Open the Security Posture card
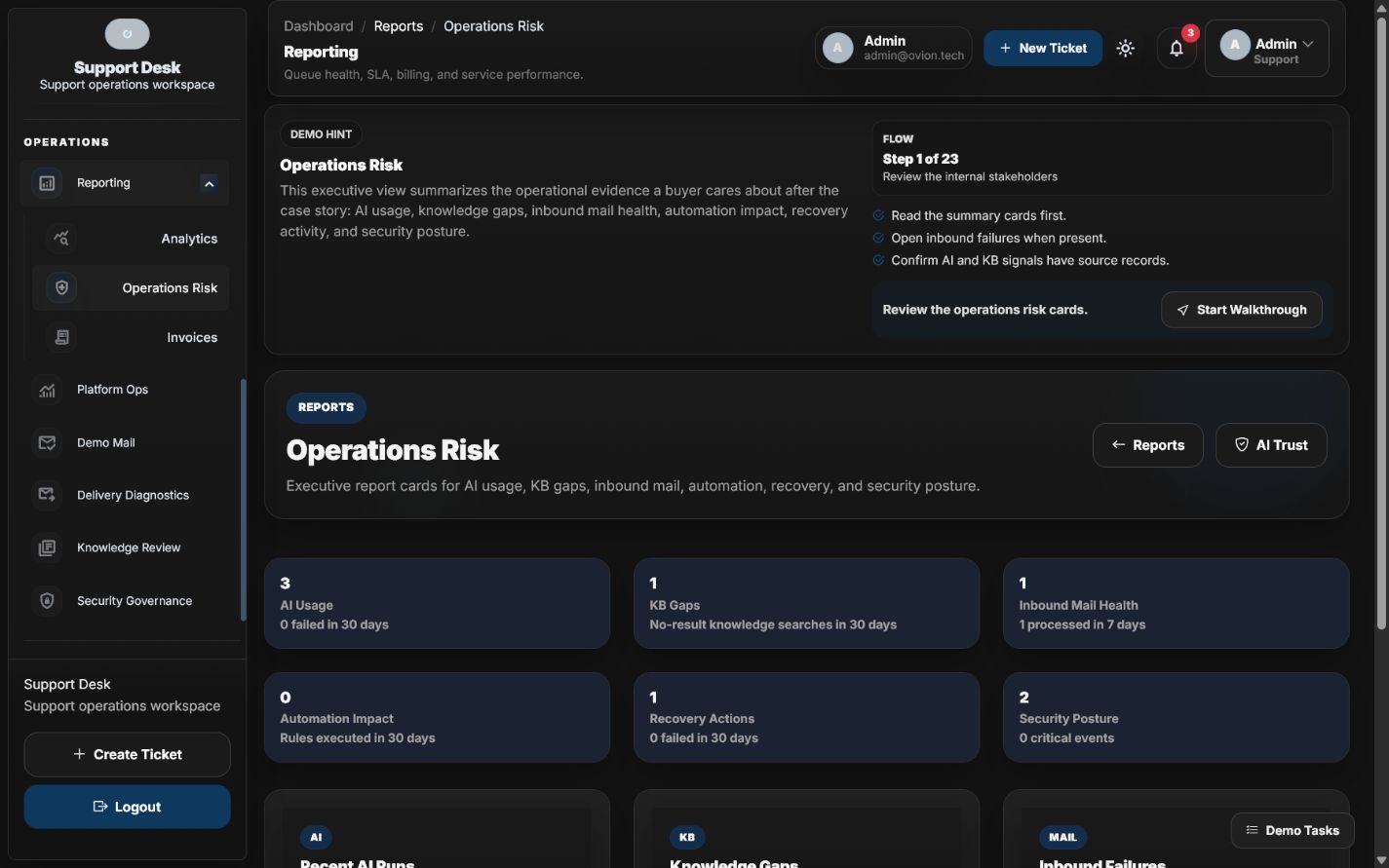 click(1176, 717)
